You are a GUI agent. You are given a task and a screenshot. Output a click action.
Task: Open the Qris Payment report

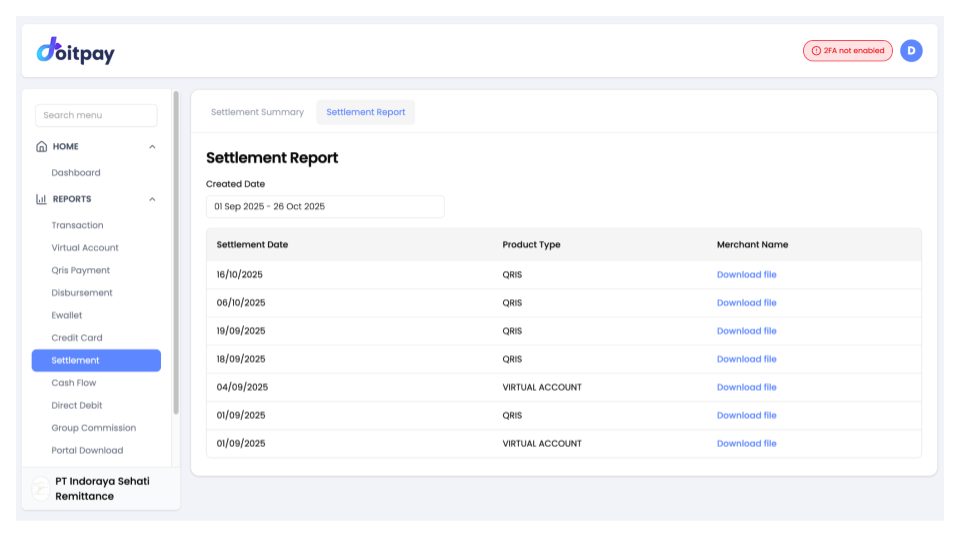pyautogui.click(x=81, y=270)
